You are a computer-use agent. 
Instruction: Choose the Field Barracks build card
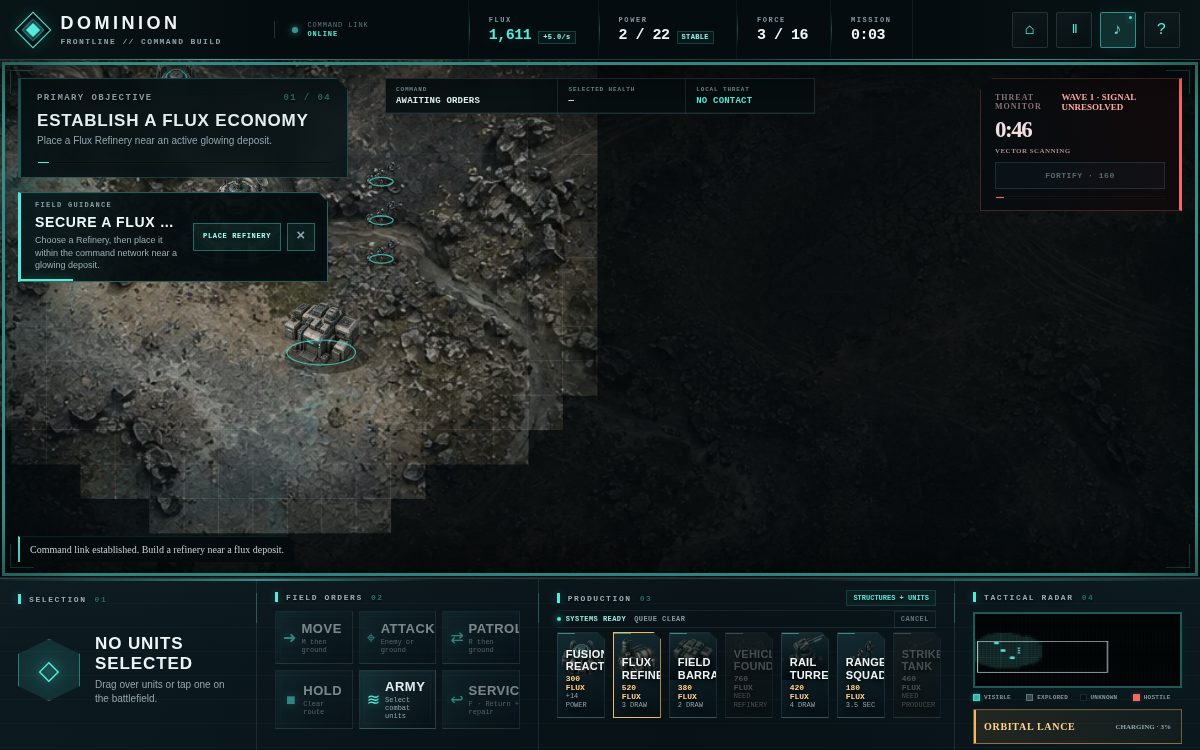click(x=693, y=675)
